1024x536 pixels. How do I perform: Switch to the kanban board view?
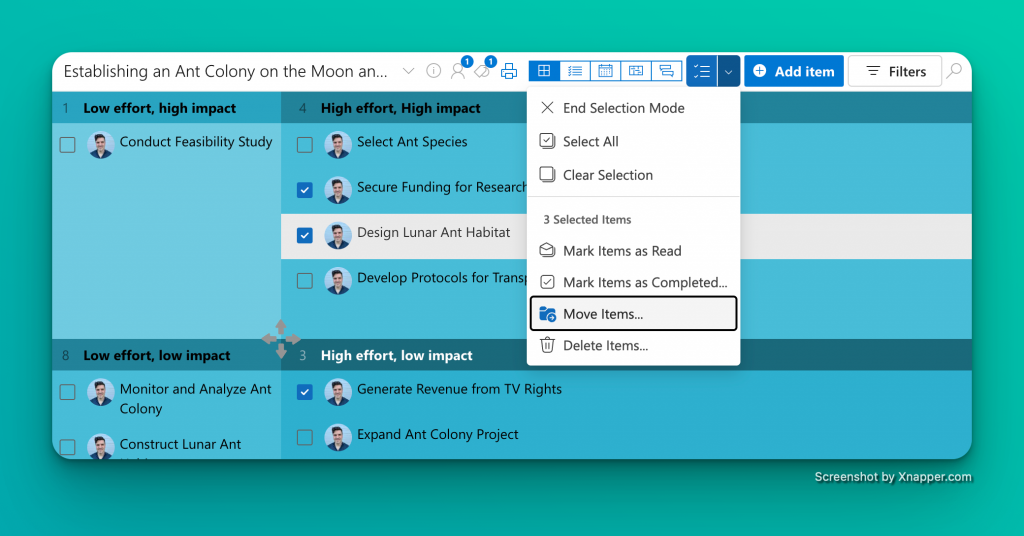point(636,71)
